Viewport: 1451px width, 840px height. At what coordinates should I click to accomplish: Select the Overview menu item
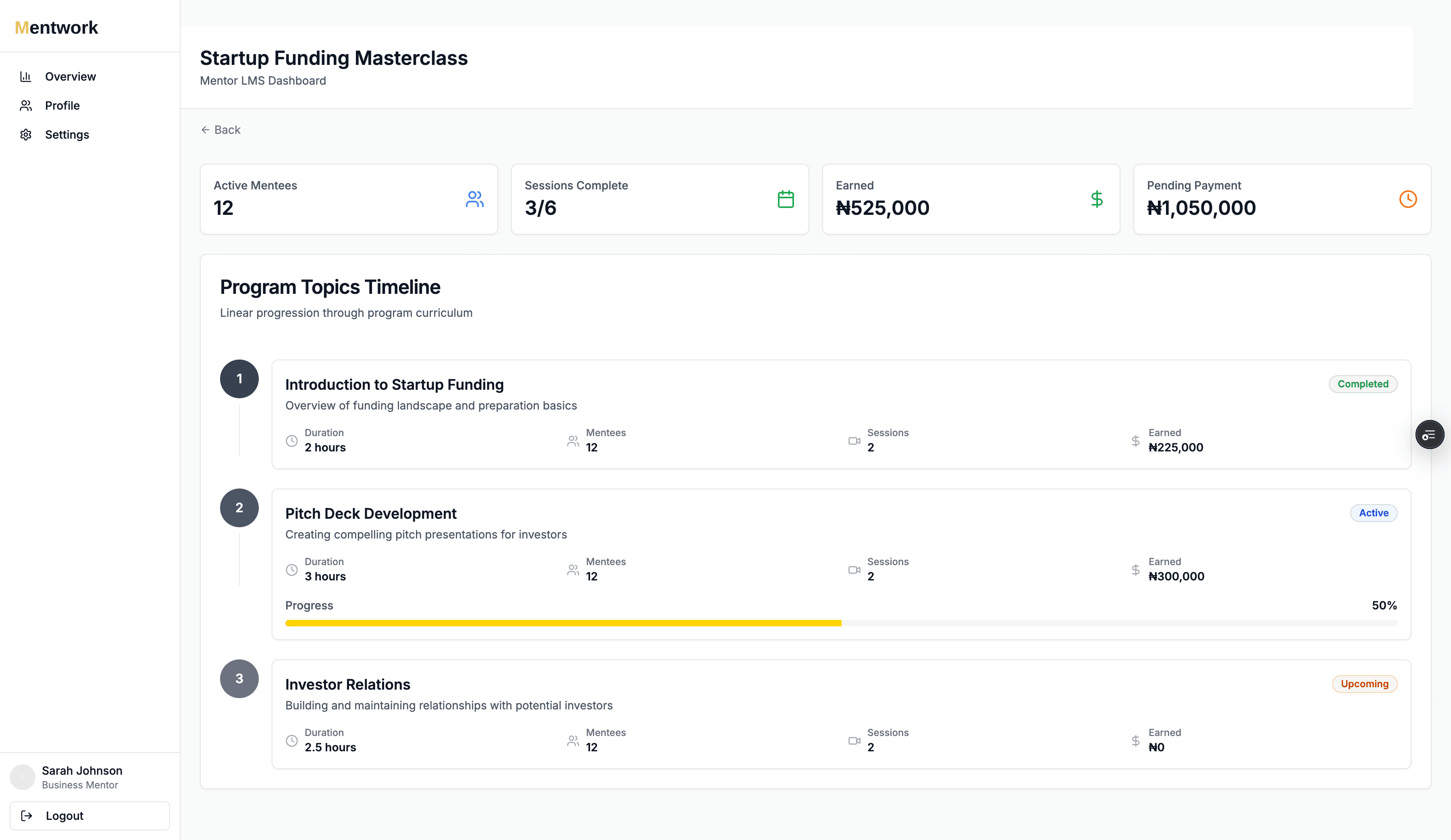(x=70, y=76)
